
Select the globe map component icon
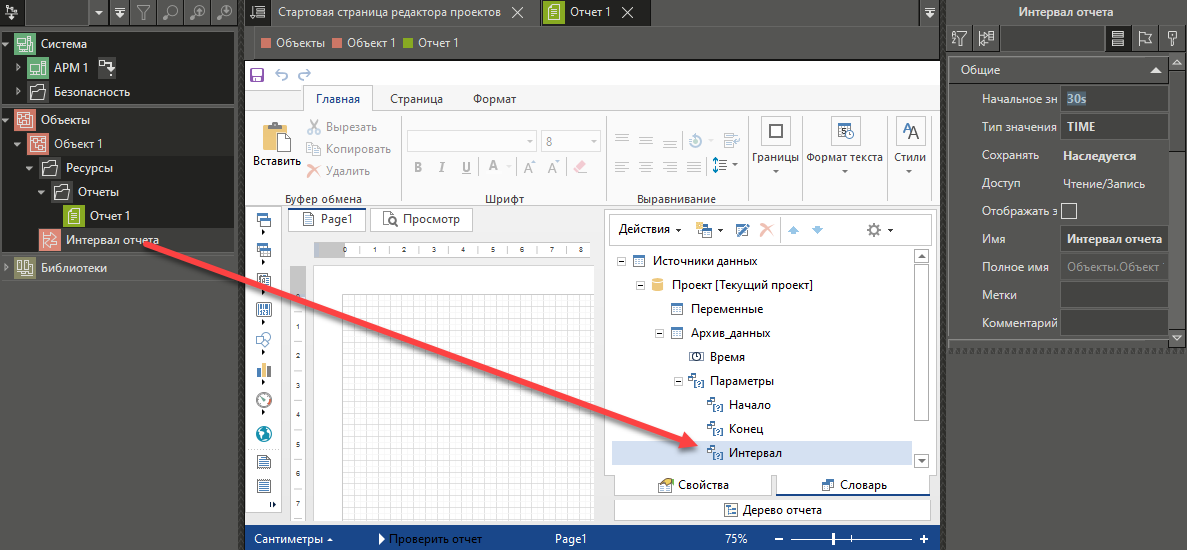264,434
